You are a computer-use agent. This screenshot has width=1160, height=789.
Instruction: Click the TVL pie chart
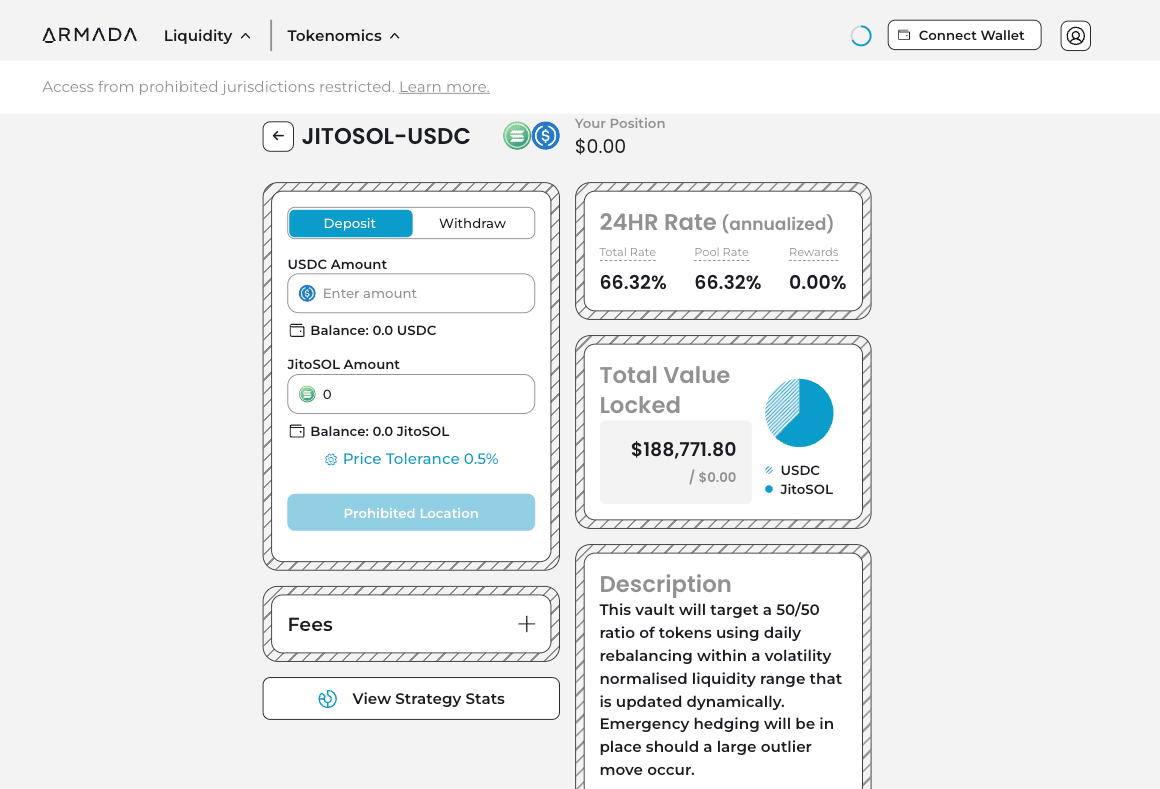799,413
